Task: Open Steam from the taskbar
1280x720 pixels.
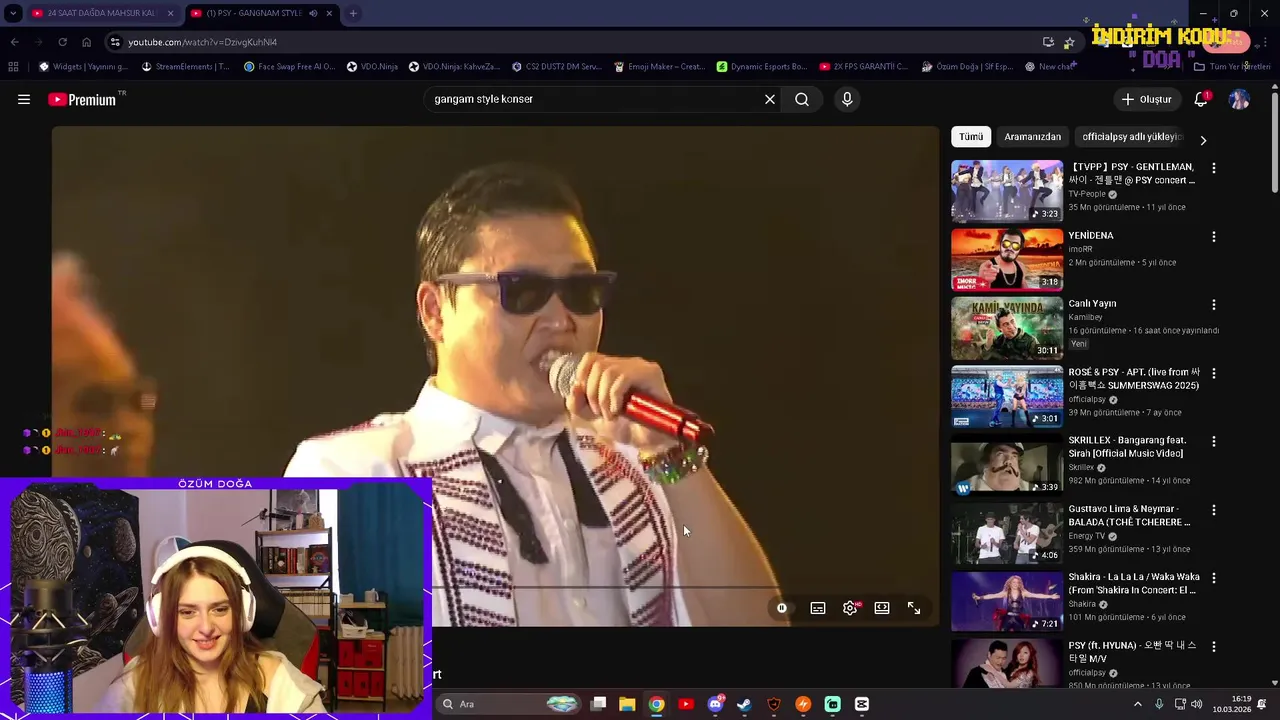Action: click(744, 704)
